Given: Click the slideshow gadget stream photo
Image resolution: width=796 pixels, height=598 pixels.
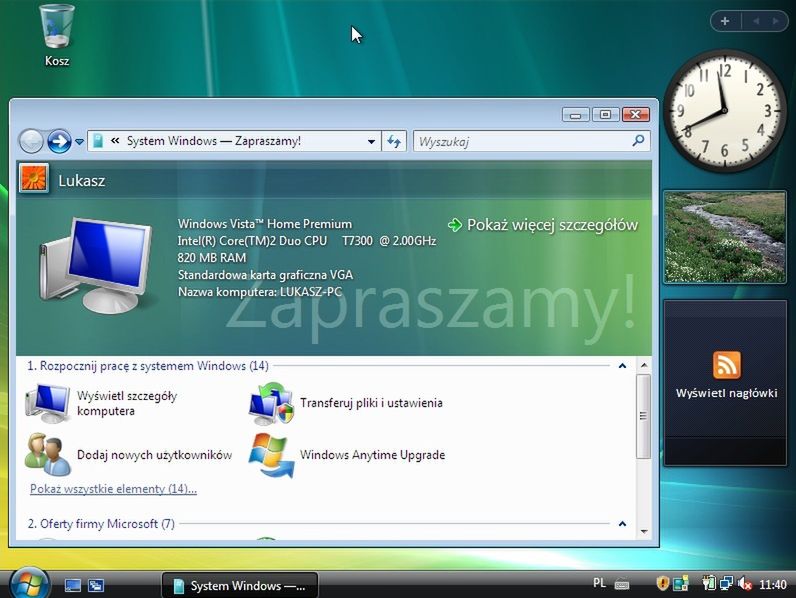Looking at the screenshot, I should [725, 237].
